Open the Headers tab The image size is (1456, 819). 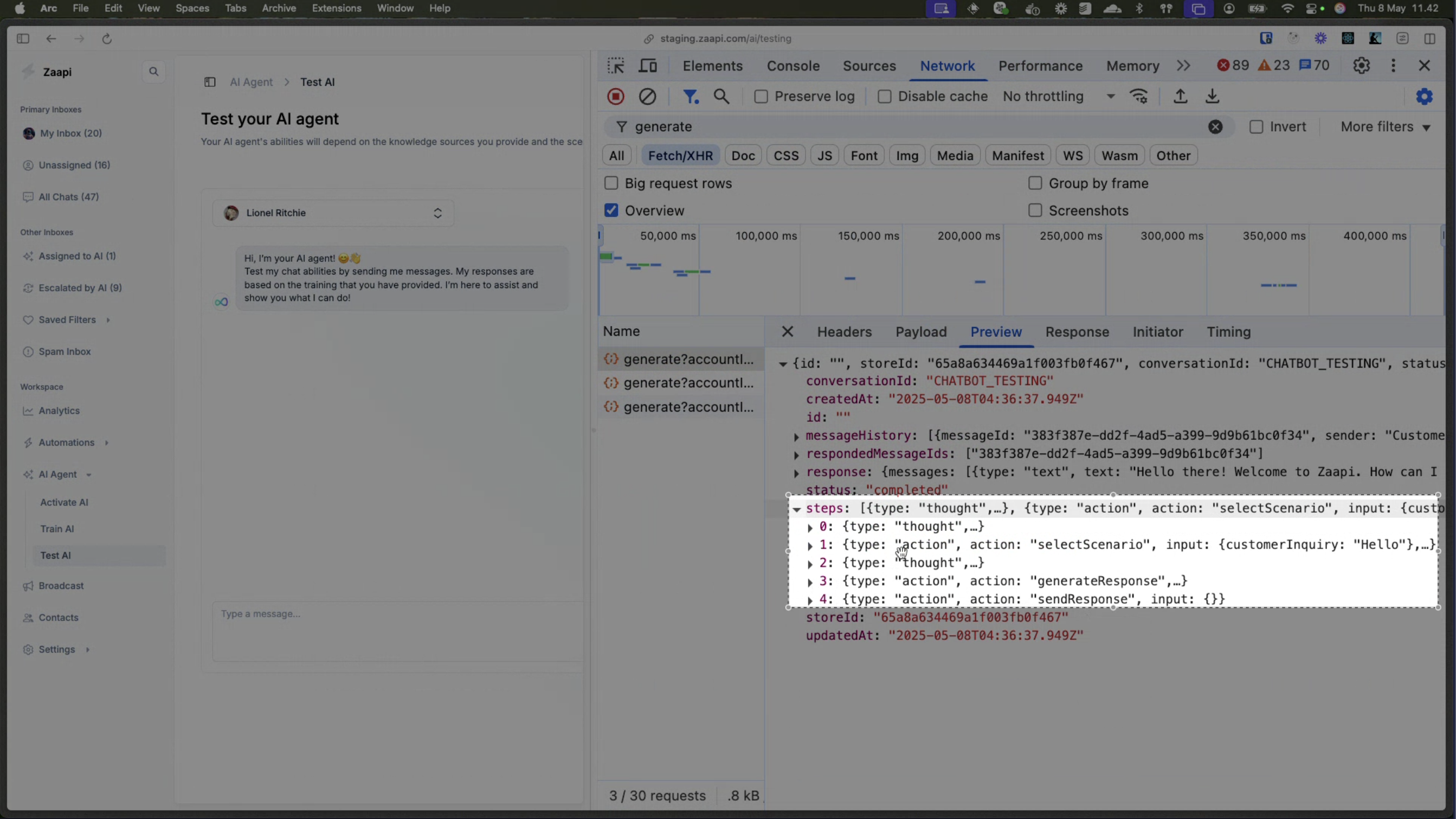click(x=844, y=331)
